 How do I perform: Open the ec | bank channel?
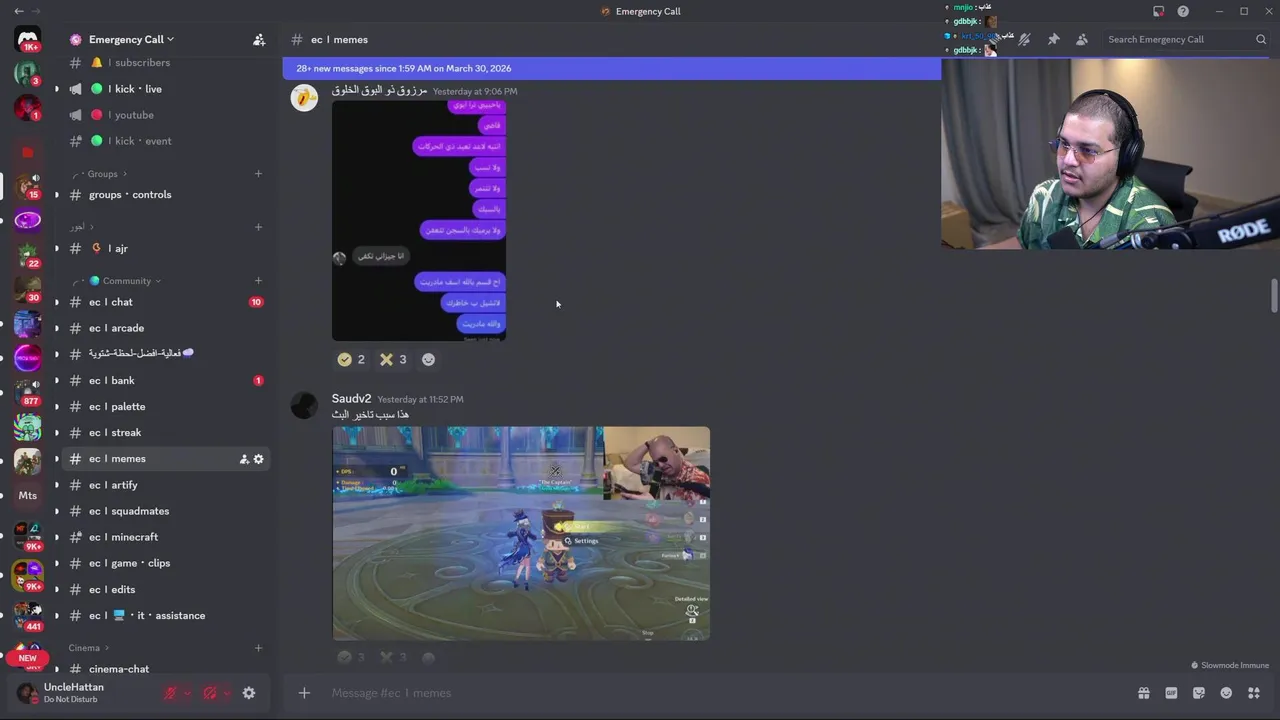(167, 380)
